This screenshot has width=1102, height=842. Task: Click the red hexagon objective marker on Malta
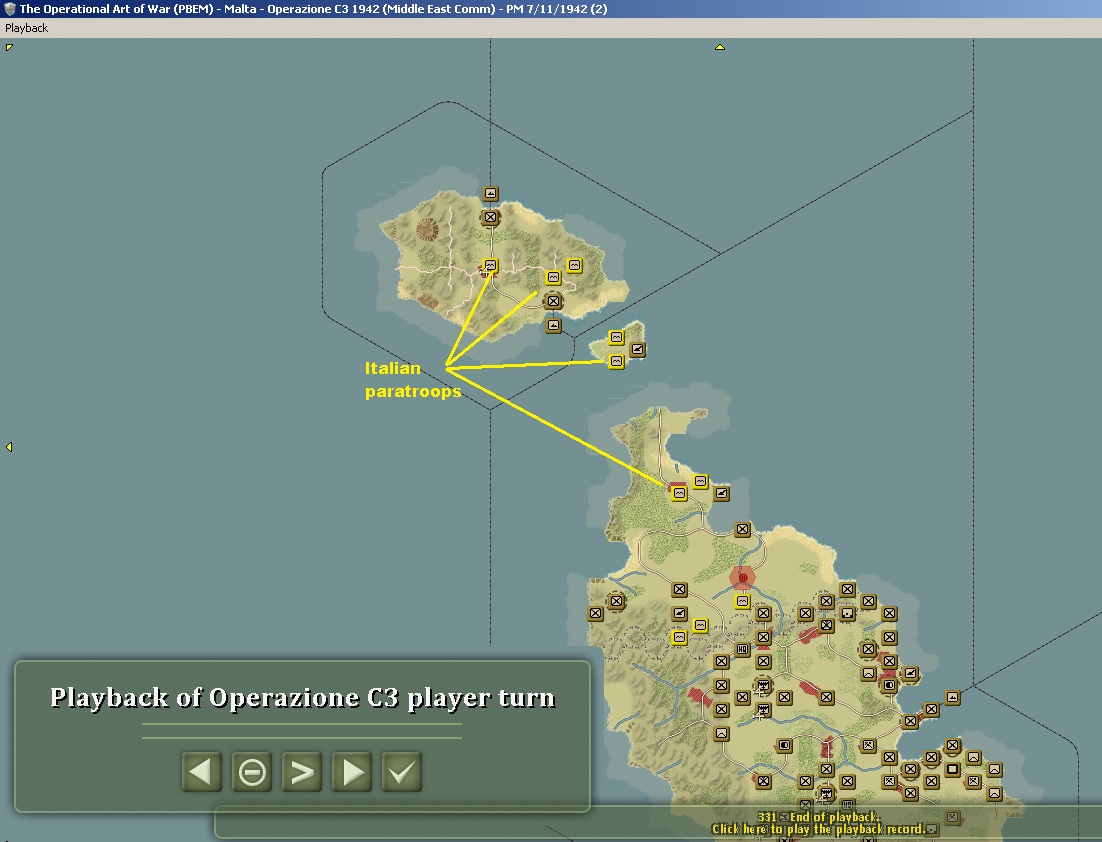pyautogui.click(x=742, y=578)
